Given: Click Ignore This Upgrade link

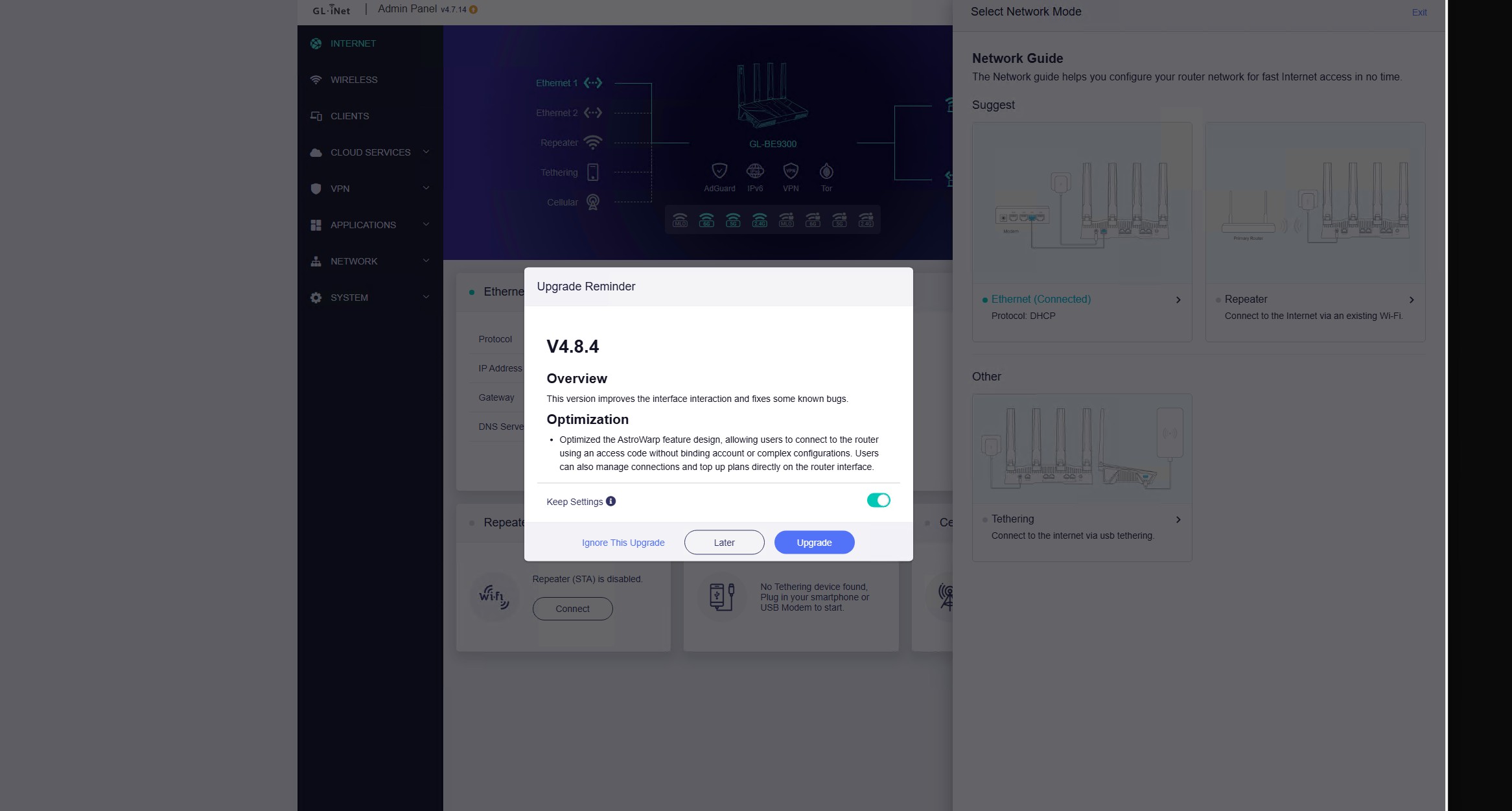Looking at the screenshot, I should [623, 543].
